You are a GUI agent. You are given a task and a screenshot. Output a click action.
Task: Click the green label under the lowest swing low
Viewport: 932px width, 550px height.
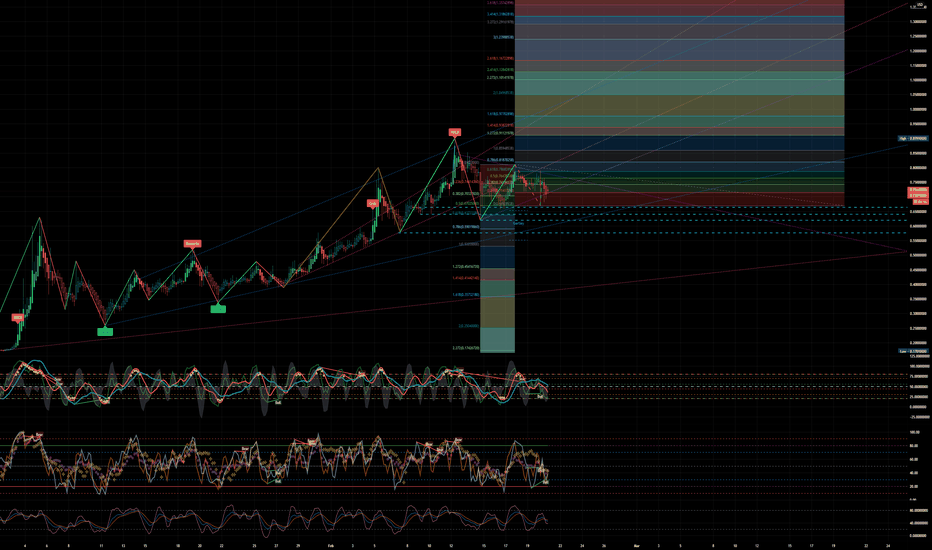(105, 332)
